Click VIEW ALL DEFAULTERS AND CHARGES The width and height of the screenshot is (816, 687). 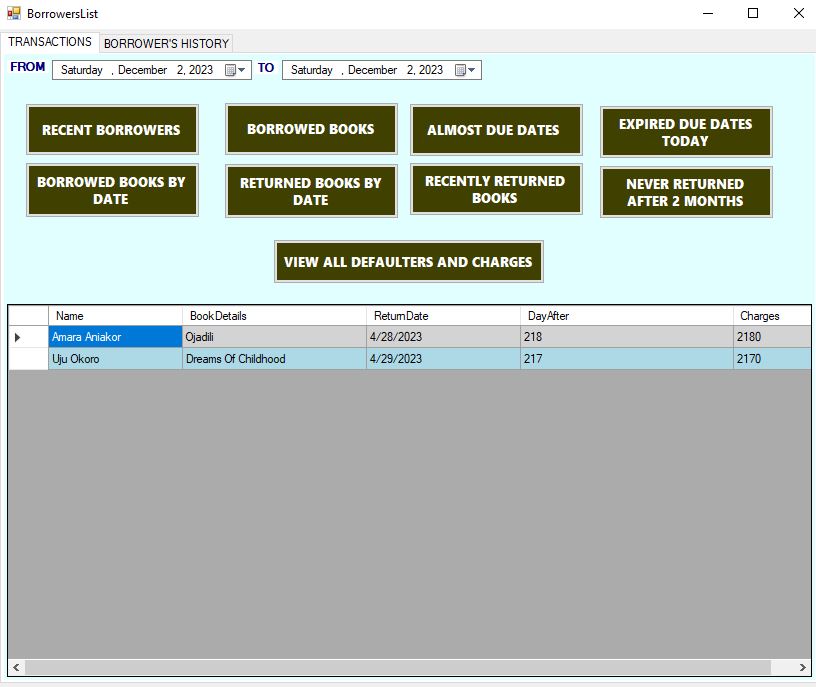409,261
